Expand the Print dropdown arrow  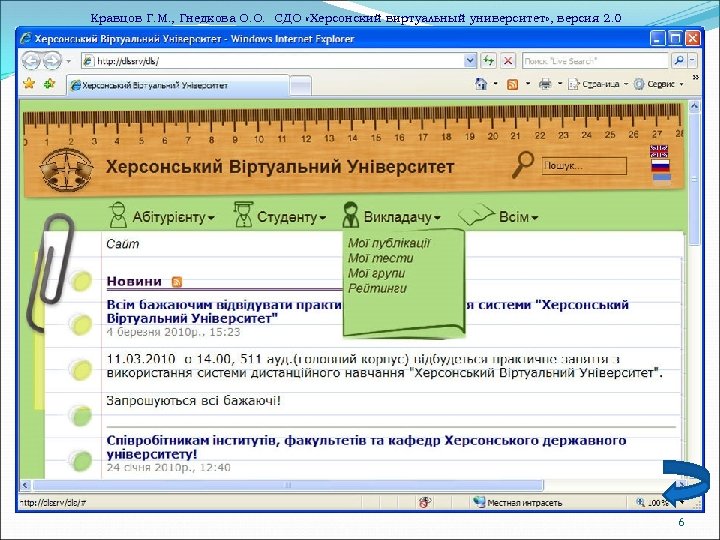[x=560, y=84]
